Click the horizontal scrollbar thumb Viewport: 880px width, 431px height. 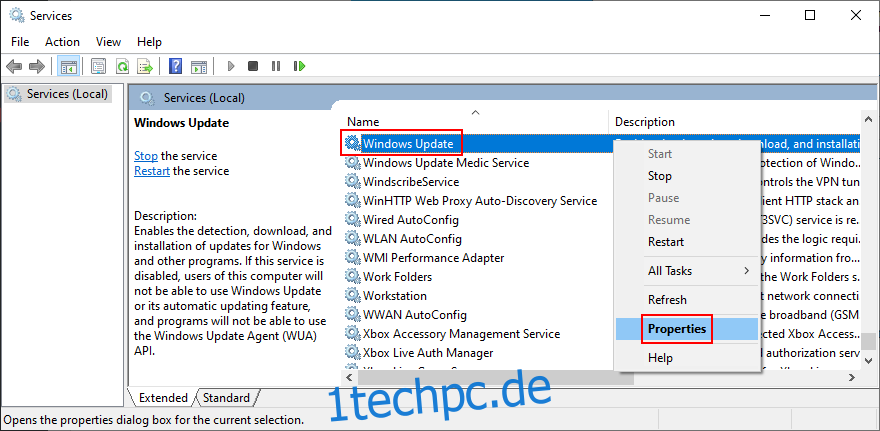pyautogui.click(x=494, y=377)
